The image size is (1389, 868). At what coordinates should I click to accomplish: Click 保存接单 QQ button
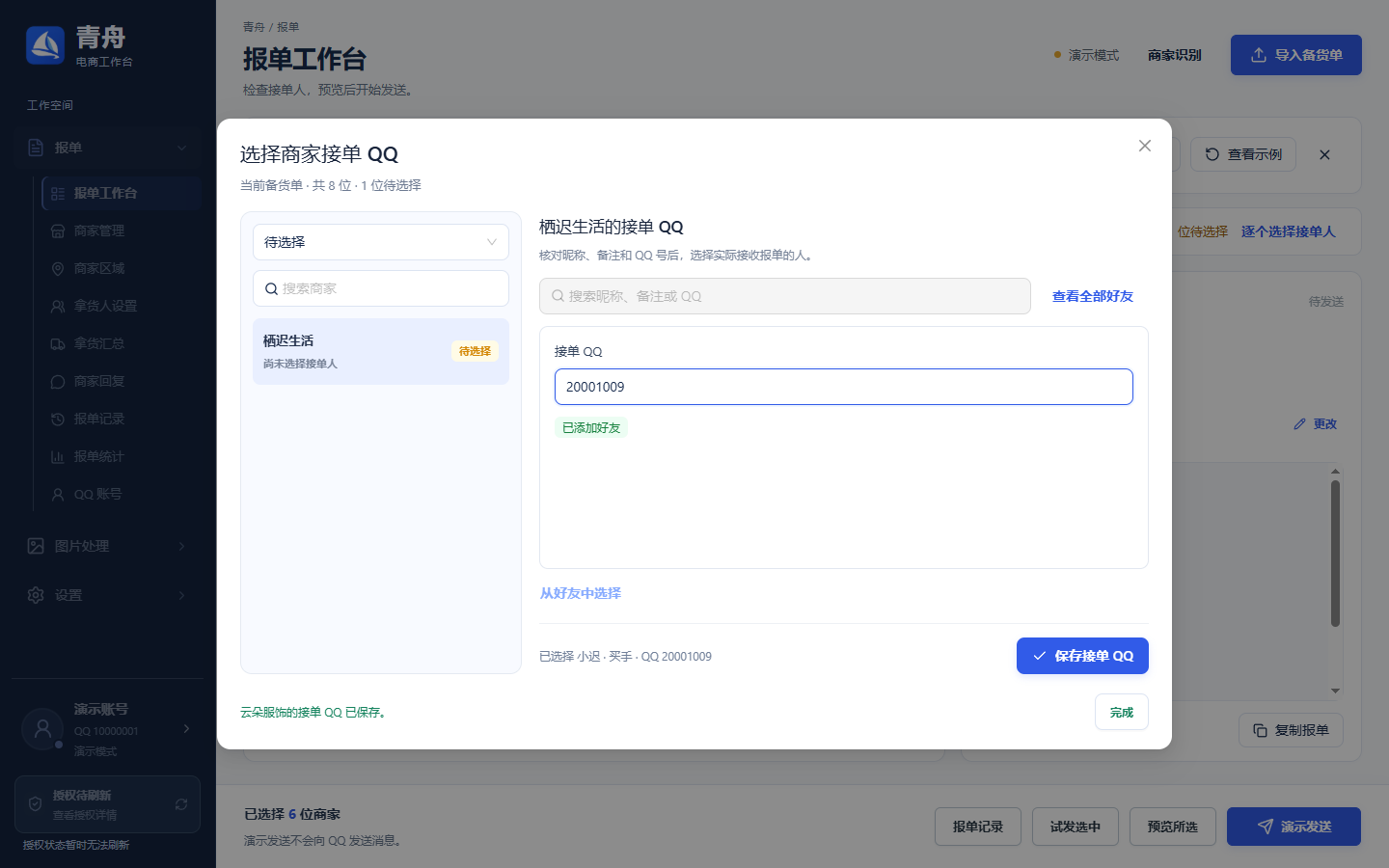point(1082,656)
